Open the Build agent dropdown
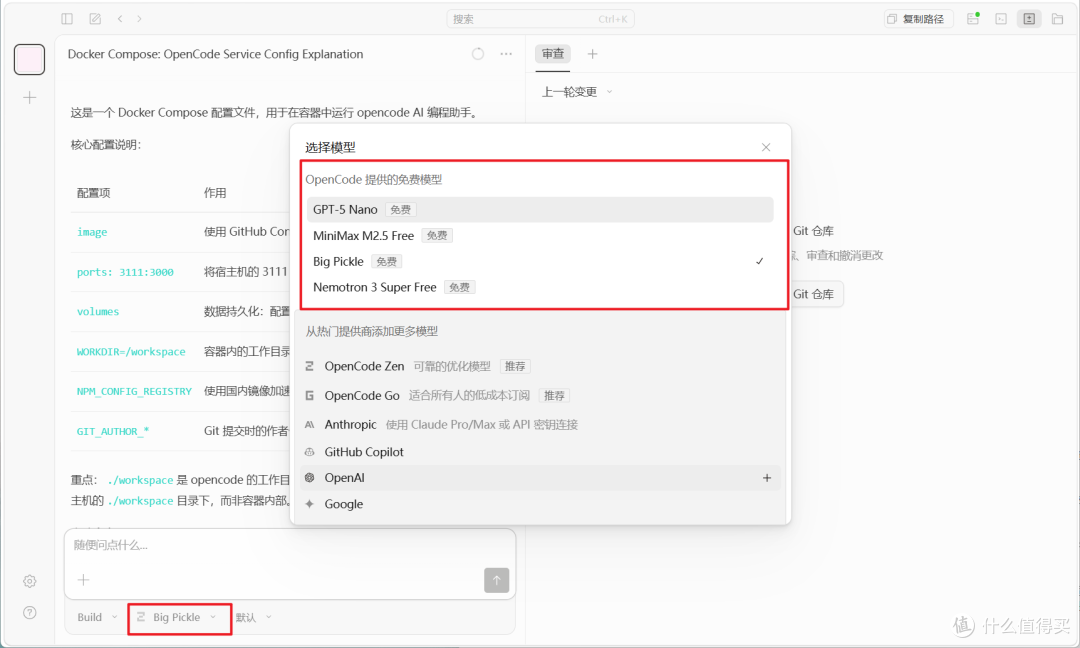The height and width of the screenshot is (648, 1080). (x=97, y=617)
